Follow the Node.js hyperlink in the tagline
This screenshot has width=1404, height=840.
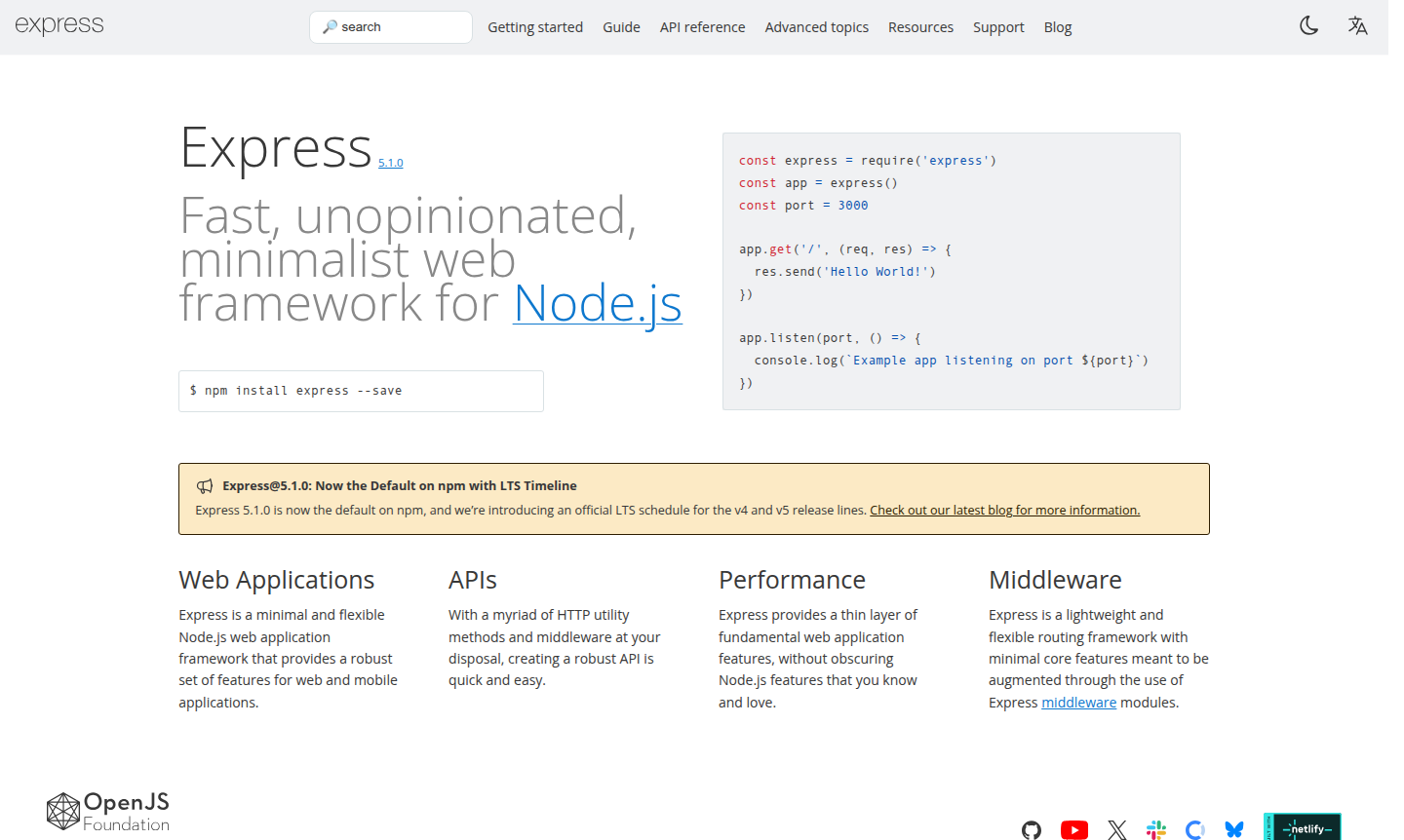(x=598, y=304)
